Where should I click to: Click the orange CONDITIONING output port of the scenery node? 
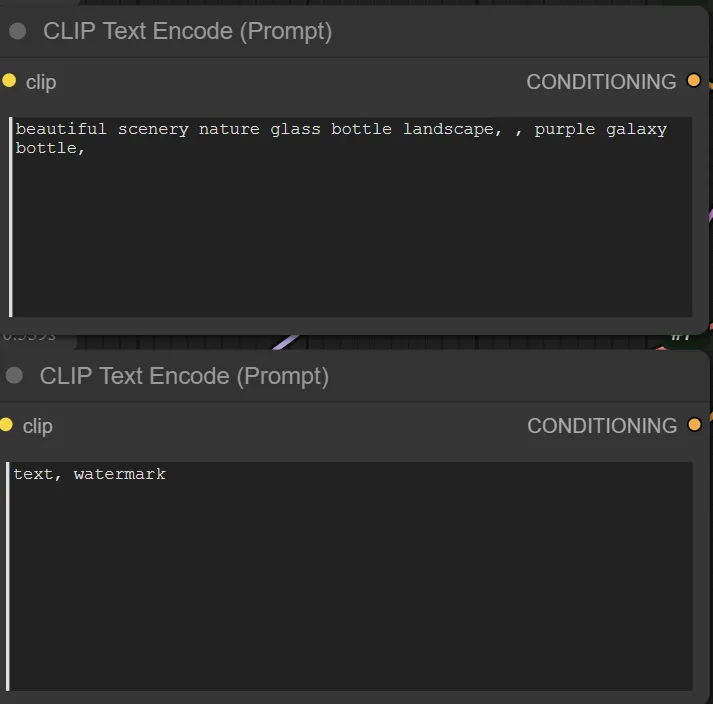(x=694, y=81)
